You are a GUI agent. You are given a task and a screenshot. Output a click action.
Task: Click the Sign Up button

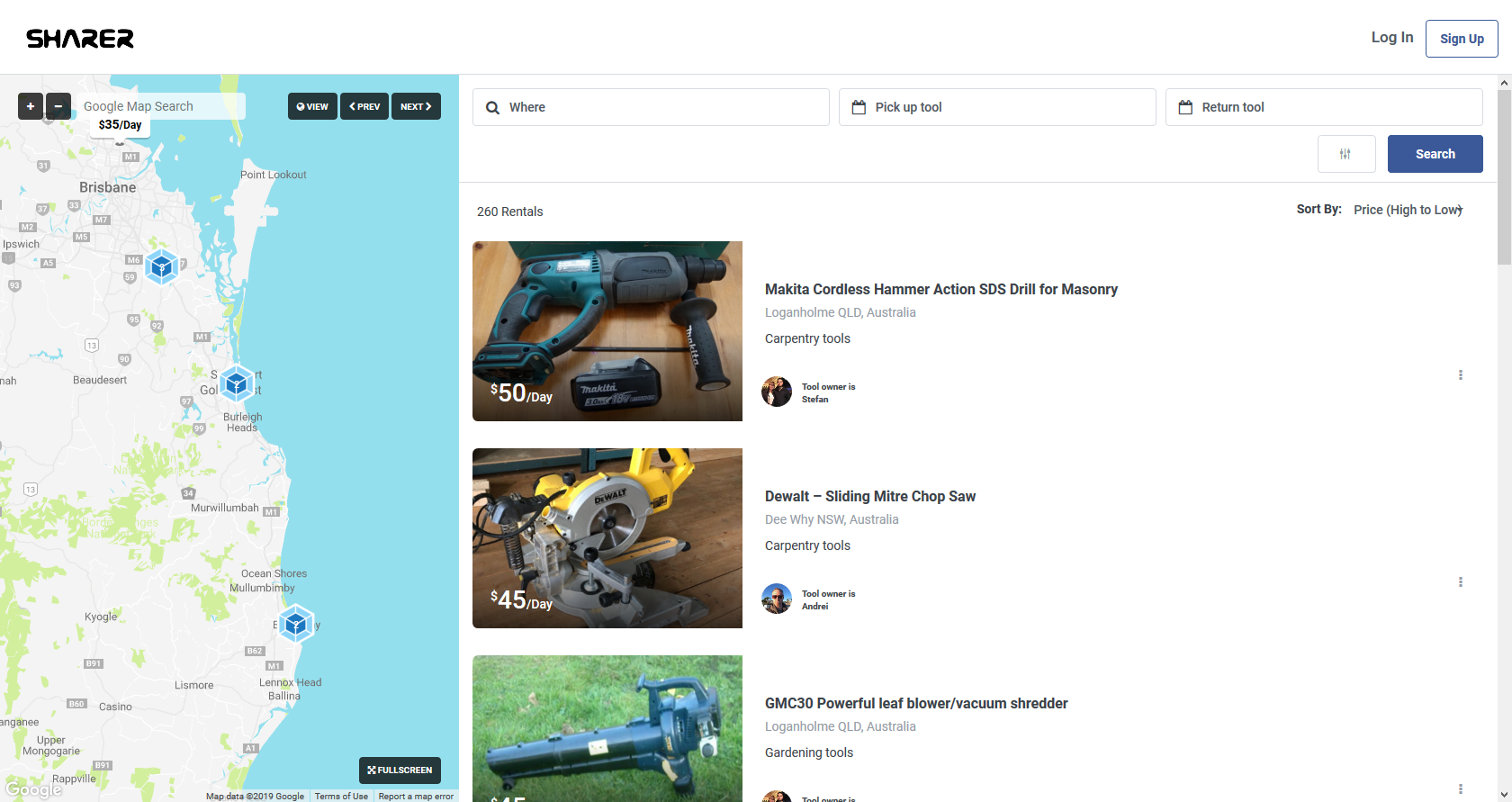1462,39
